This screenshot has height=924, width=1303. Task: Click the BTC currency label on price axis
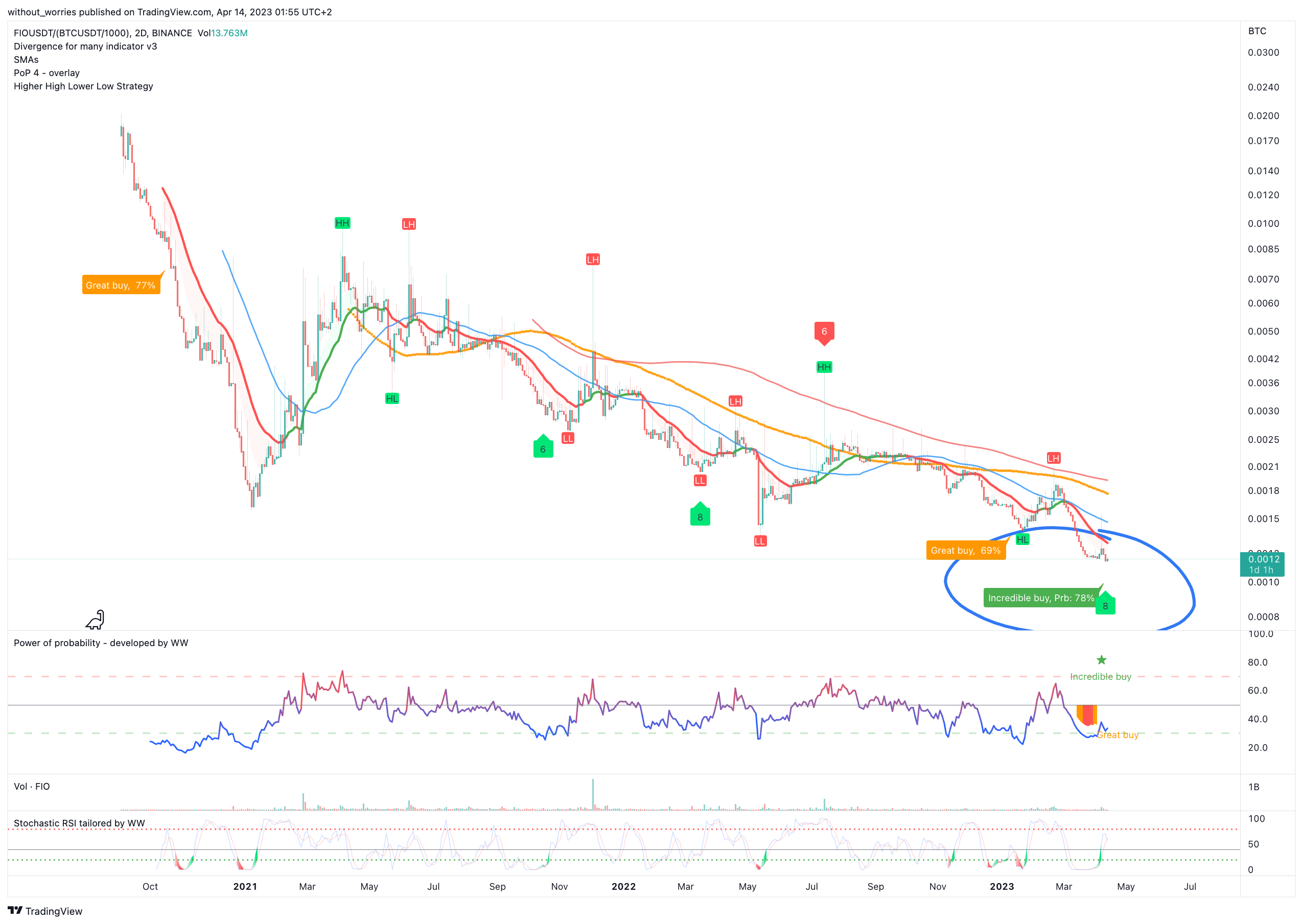[x=1258, y=31]
